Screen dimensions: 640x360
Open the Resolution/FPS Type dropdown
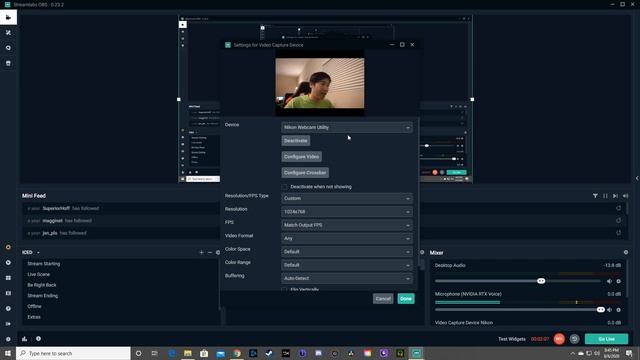pyautogui.click(x=347, y=198)
